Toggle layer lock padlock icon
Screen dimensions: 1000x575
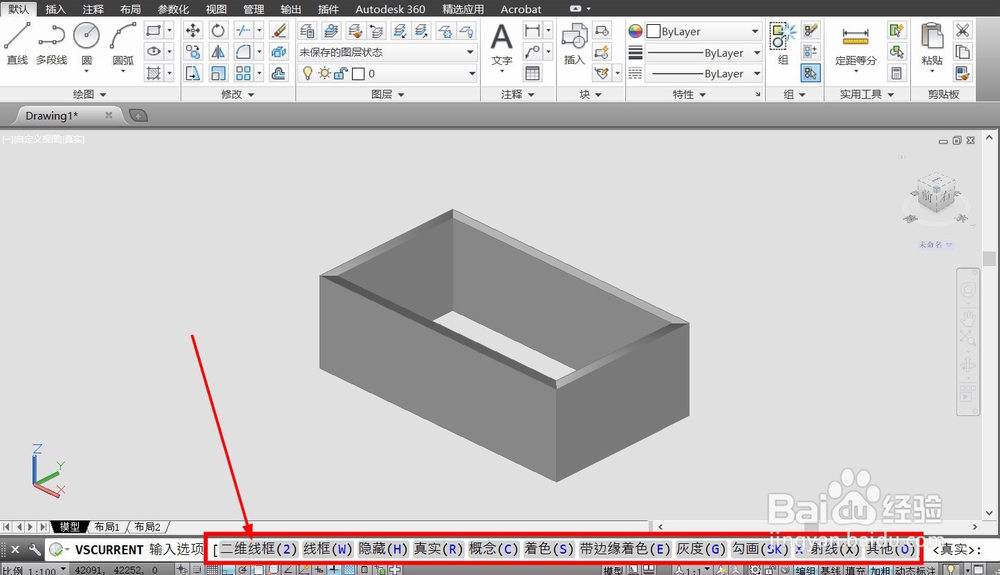[341, 73]
